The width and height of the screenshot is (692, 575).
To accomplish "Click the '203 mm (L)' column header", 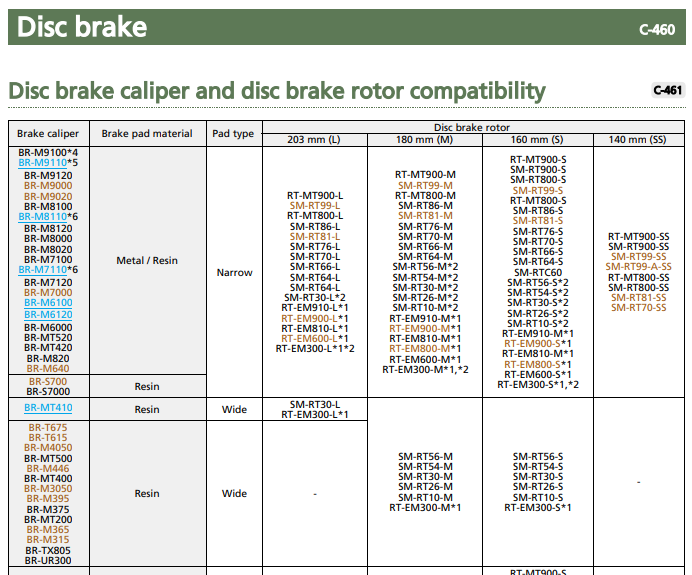I will click(314, 139).
